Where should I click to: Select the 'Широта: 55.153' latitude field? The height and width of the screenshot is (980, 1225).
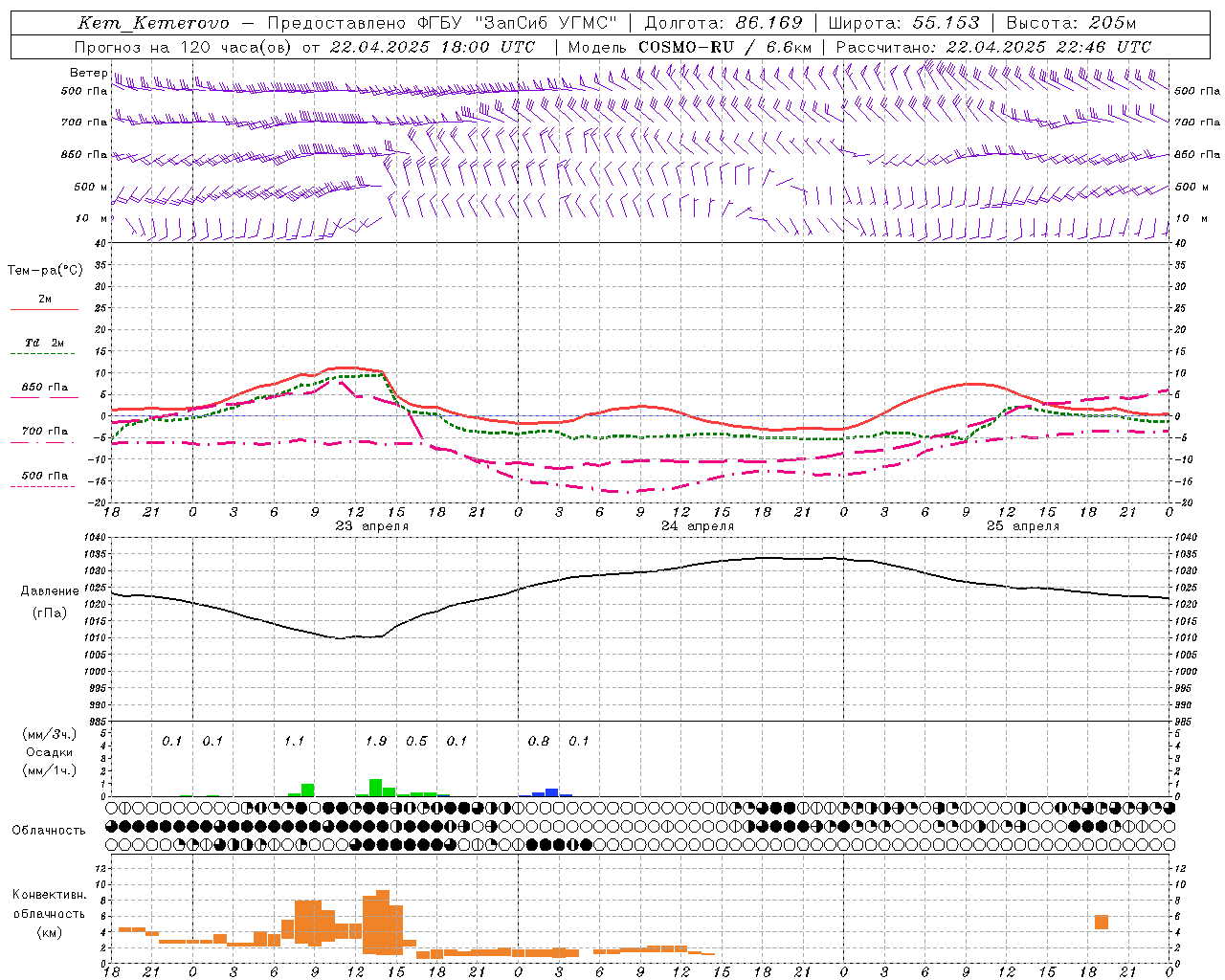[903, 23]
